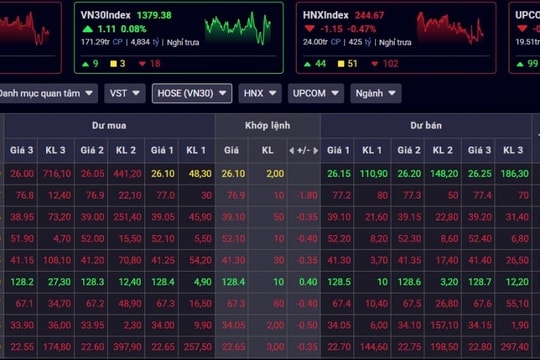
Task: Click HNX decliners count 102 icon
Action: tap(375, 64)
